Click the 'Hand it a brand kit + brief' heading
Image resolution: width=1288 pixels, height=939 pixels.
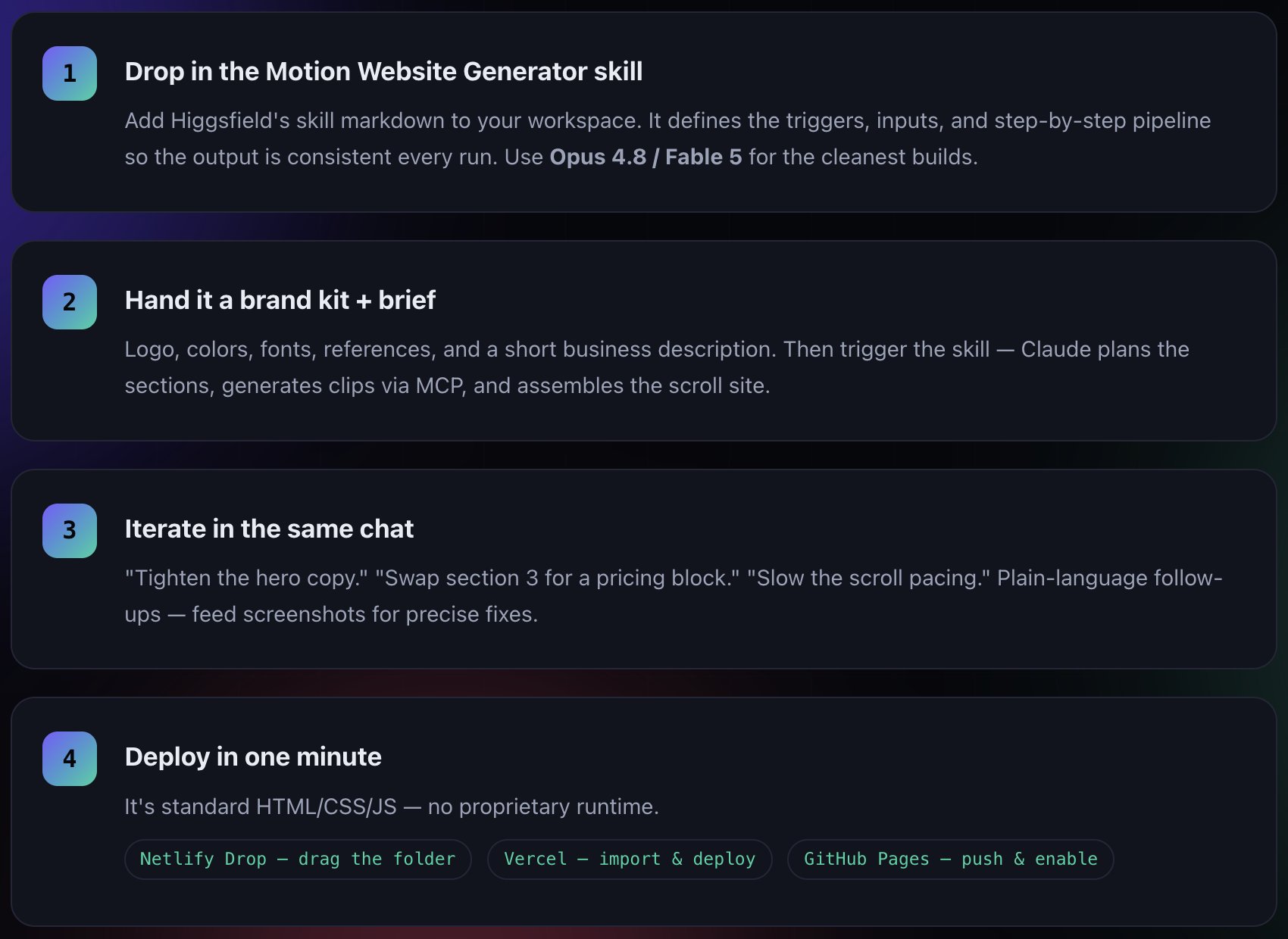pos(280,300)
